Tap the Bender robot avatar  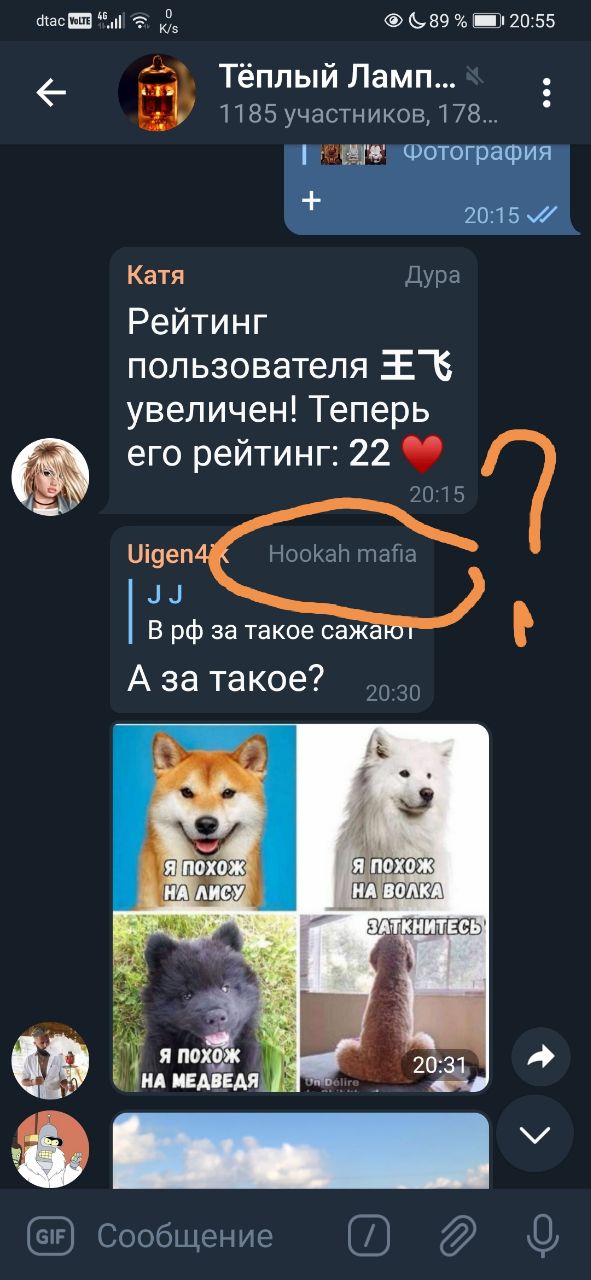50,1149
